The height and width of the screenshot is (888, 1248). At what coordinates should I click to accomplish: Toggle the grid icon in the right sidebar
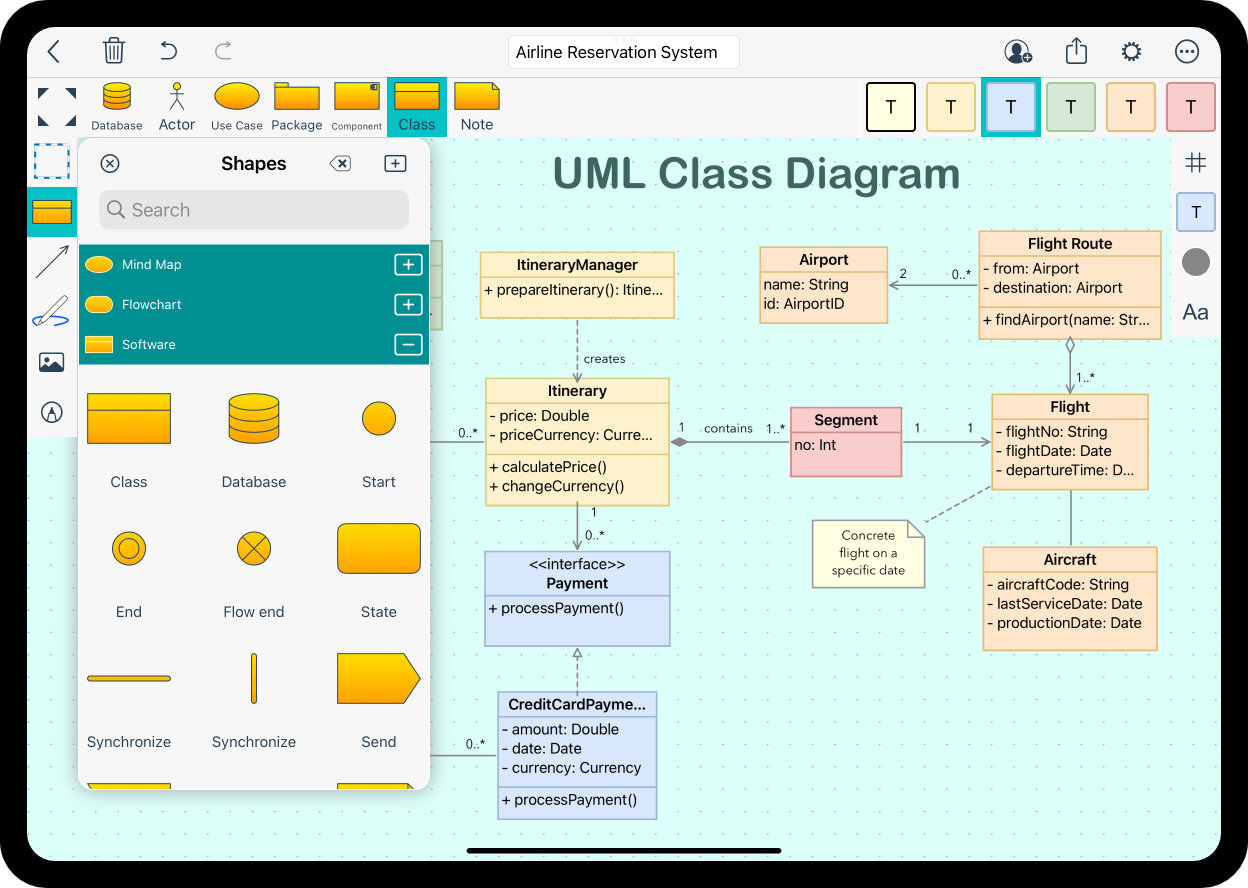pyautogui.click(x=1196, y=161)
